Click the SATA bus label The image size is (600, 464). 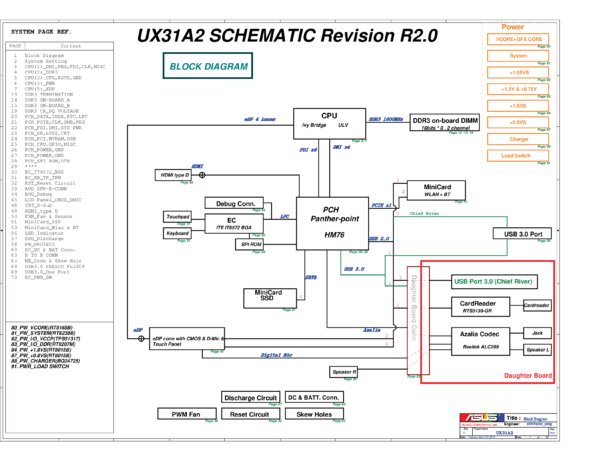[x=311, y=277]
